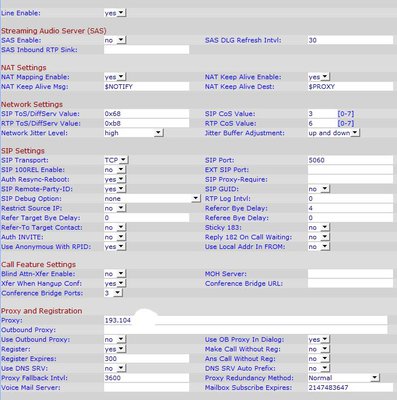Open the Sticky 183 dropdown
This screenshot has width=397, height=400.
[x=318, y=228]
